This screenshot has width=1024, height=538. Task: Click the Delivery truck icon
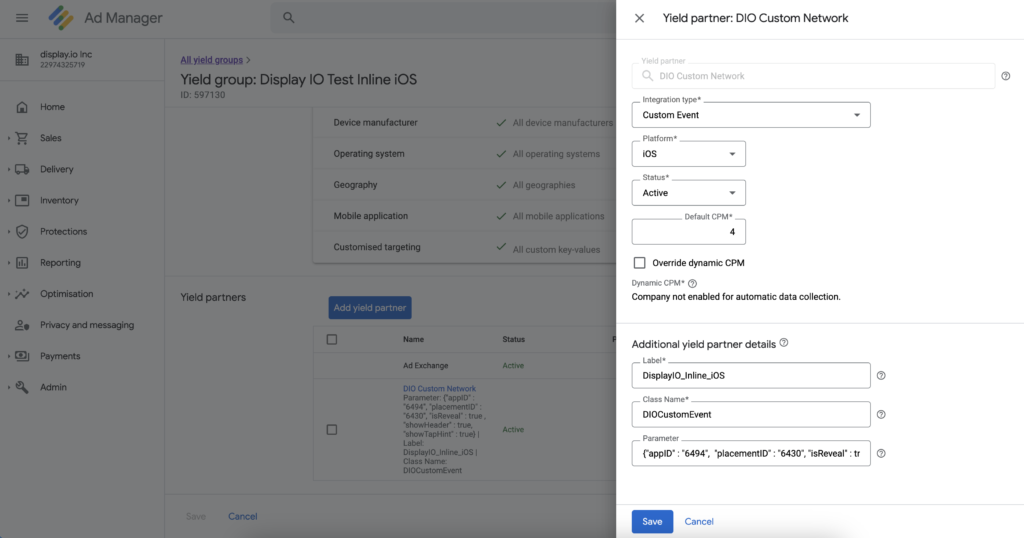pos(22,169)
